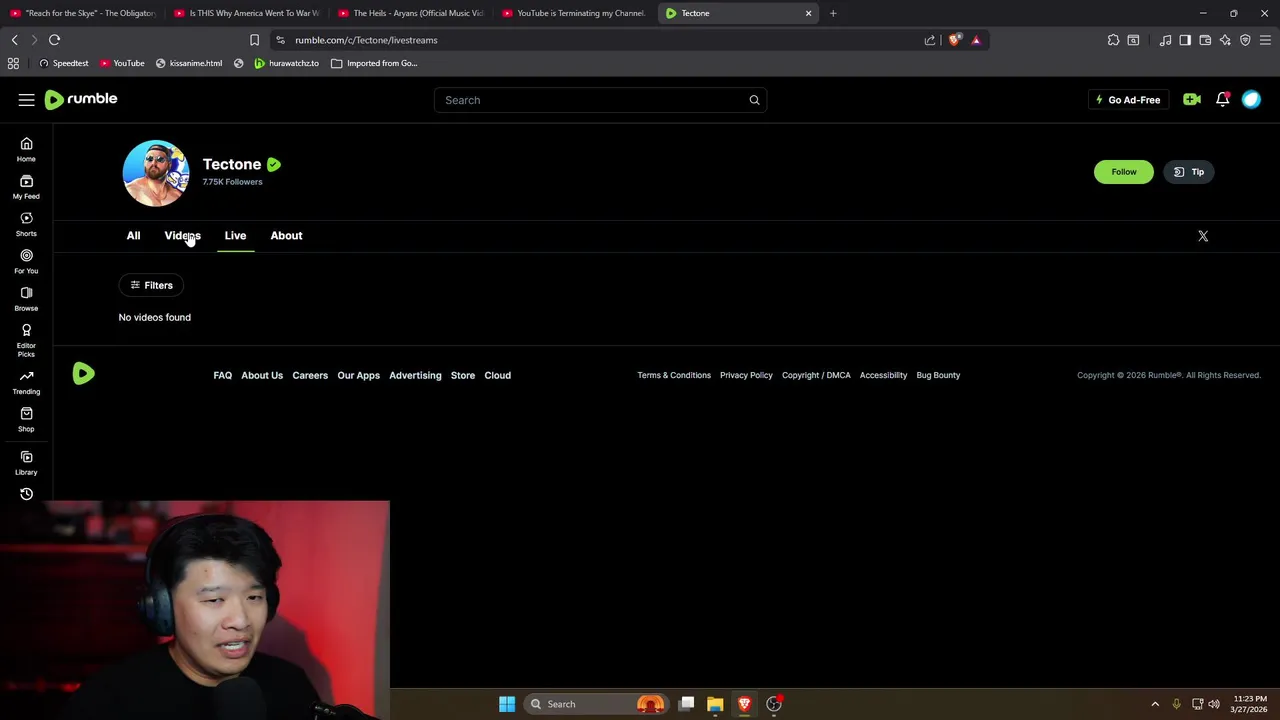Screen dimensions: 1280x720
Task: Open Brave Leo AI sparkle icon
Action: (1225, 40)
